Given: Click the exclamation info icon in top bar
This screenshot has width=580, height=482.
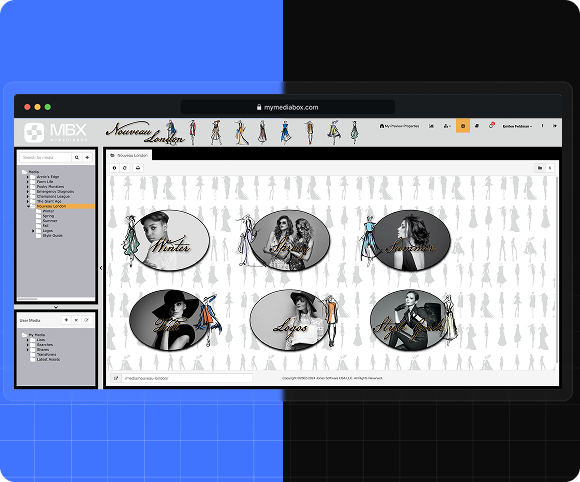Looking at the screenshot, I should point(543,126).
